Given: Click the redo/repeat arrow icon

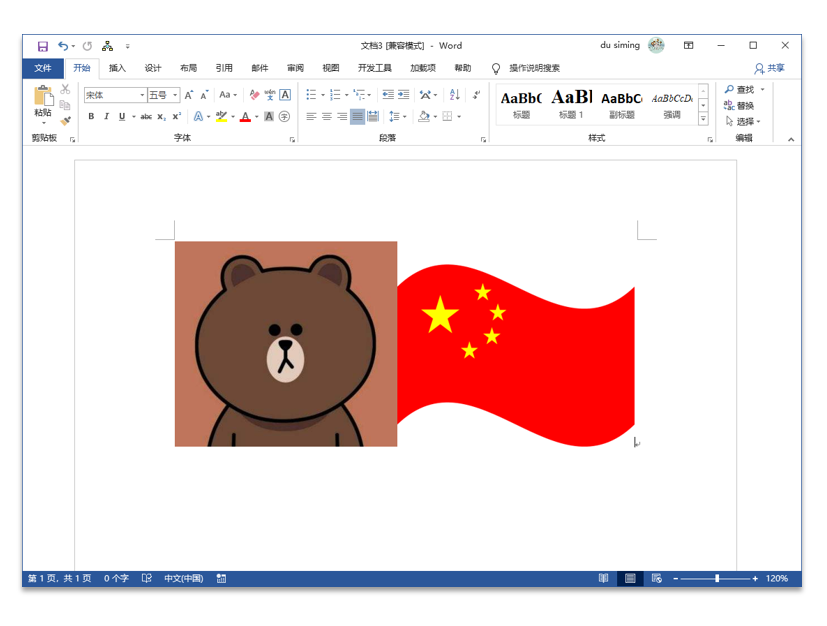Looking at the screenshot, I should pos(87,46).
